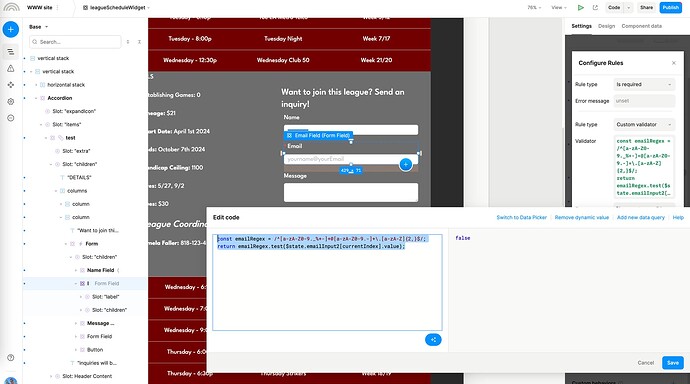
Task: Click the user avatar at bottom left
Action: click(11, 380)
